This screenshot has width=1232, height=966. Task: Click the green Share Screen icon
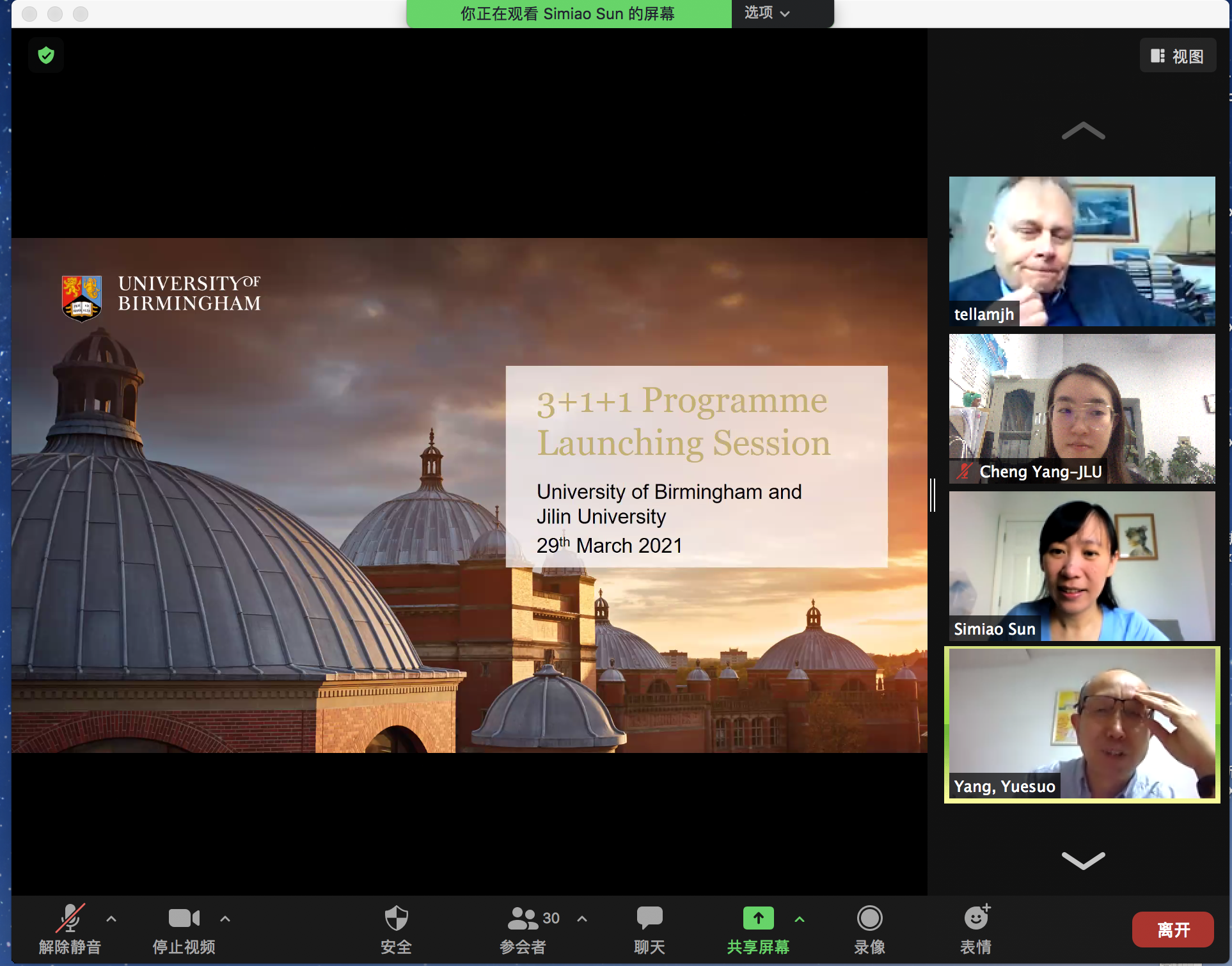point(758,919)
